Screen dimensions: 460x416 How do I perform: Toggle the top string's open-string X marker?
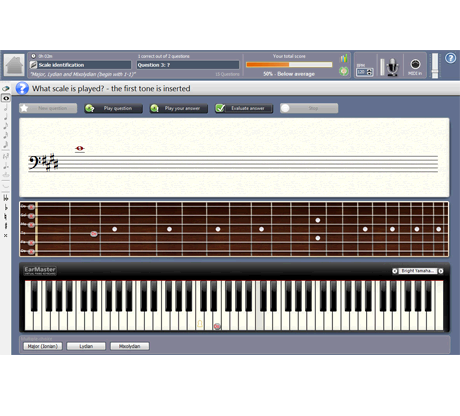pyautogui.click(x=31, y=207)
